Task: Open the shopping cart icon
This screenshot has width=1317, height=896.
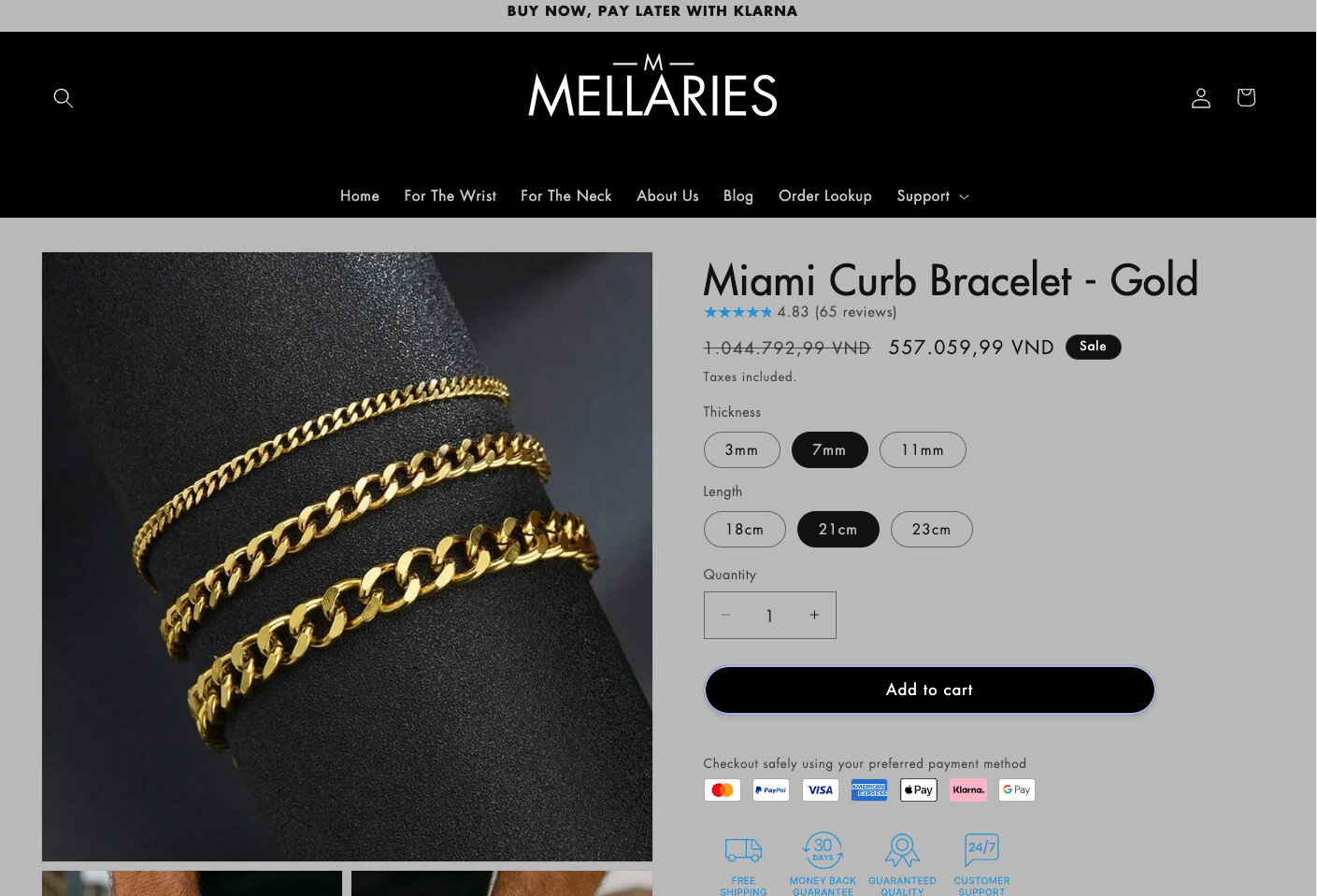Action: coord(1246,97)
